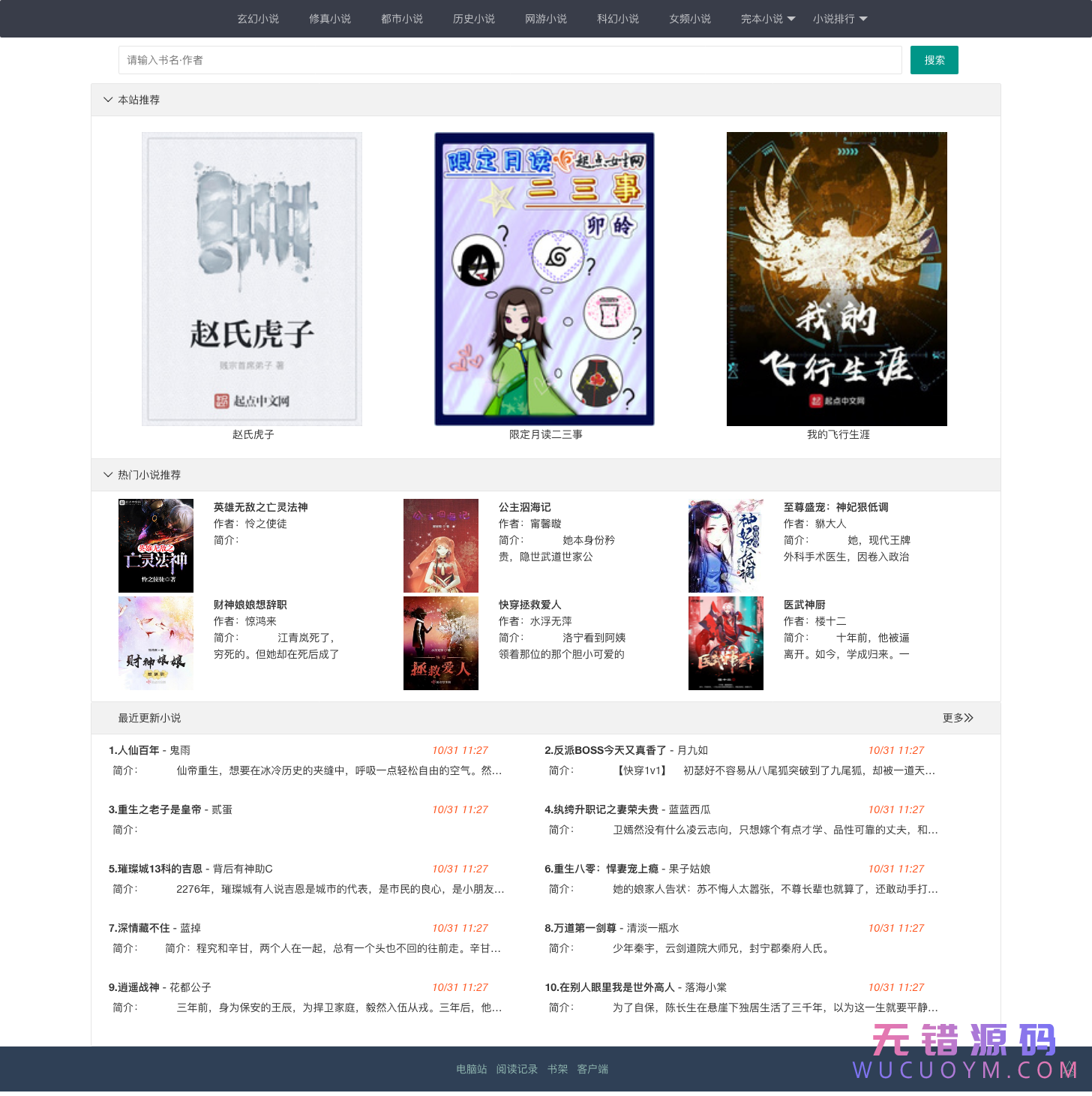Click the 搜索 search button

coord(934,60)
